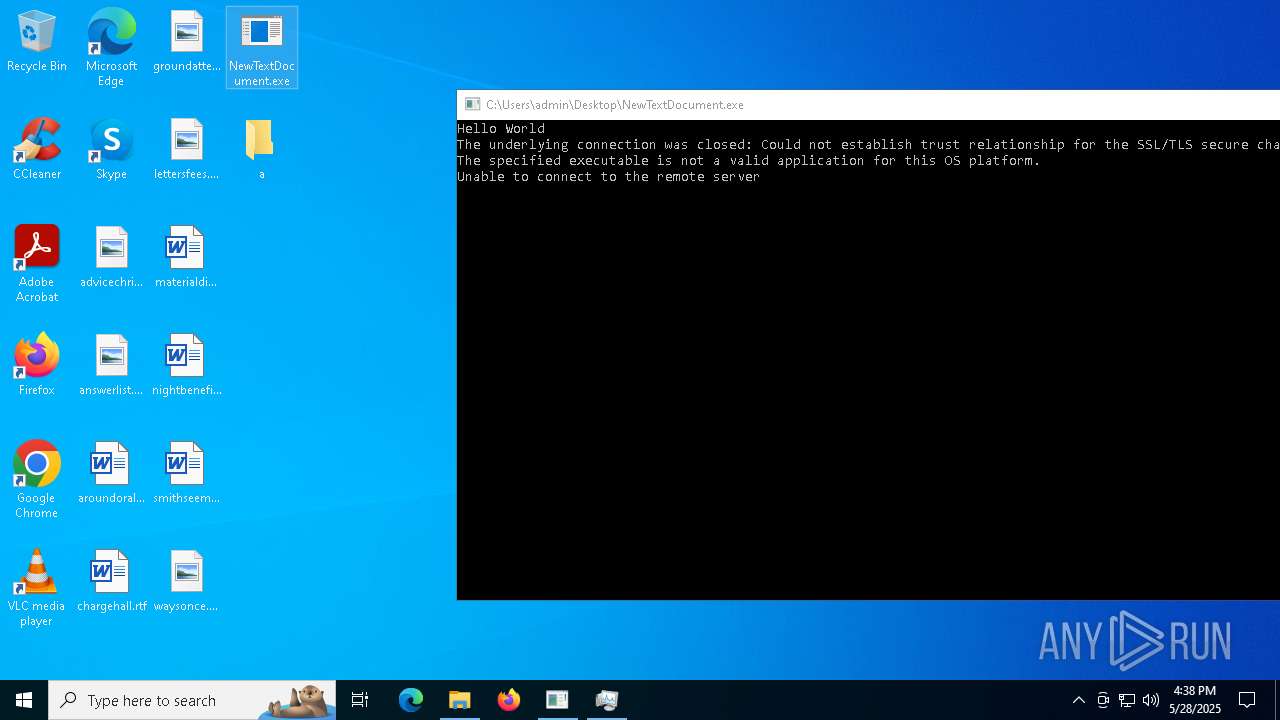1280x720 pixels.
Task: Select the answerlist image file
Action: [111, 365]
